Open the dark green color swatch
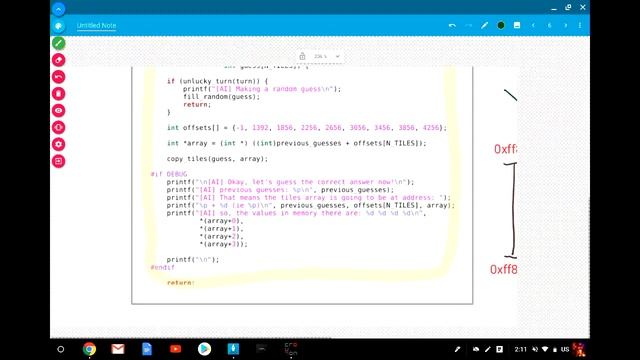Viewport: 640px width, 360px height. [501, 25]
